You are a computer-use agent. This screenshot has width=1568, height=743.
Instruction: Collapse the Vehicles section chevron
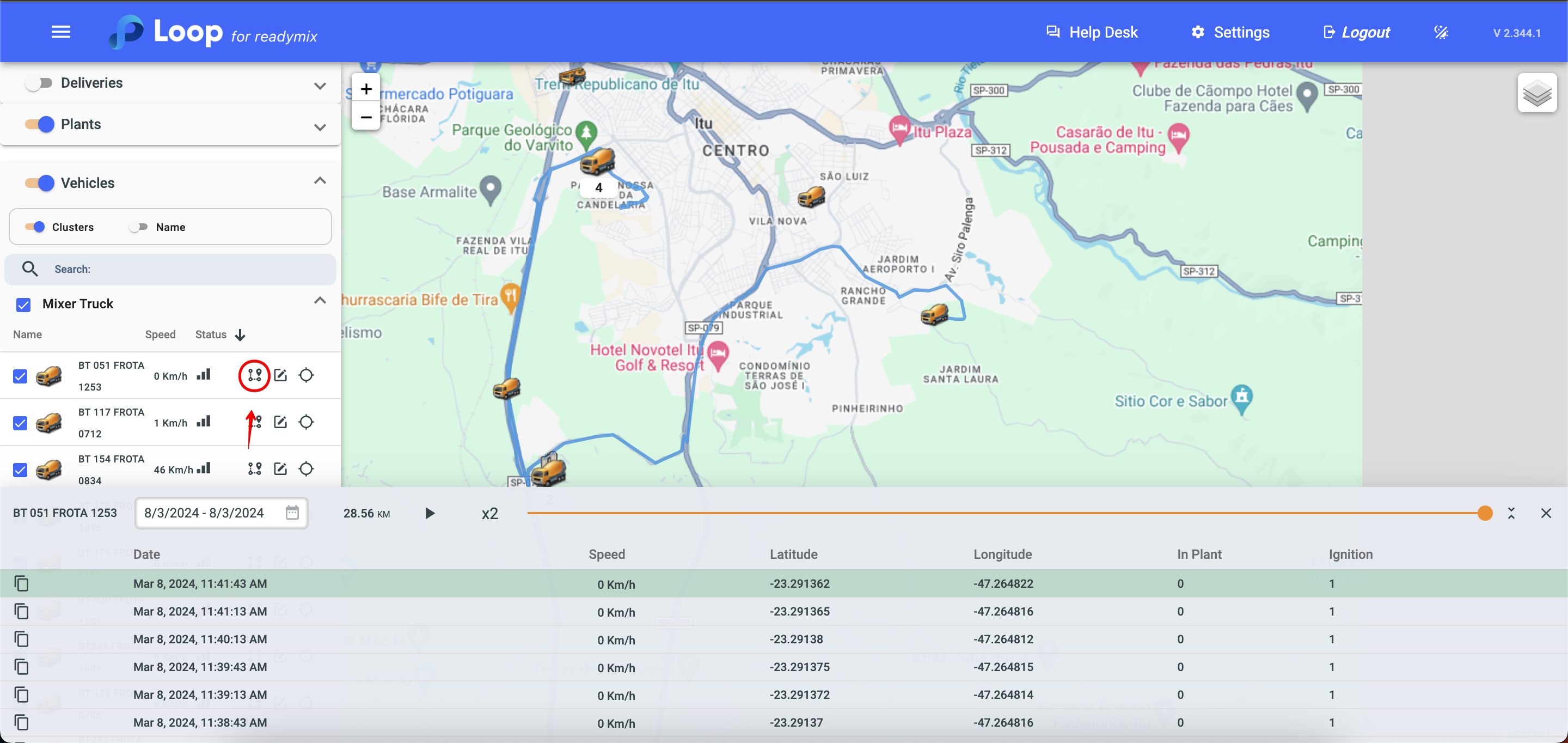(320, 181)
